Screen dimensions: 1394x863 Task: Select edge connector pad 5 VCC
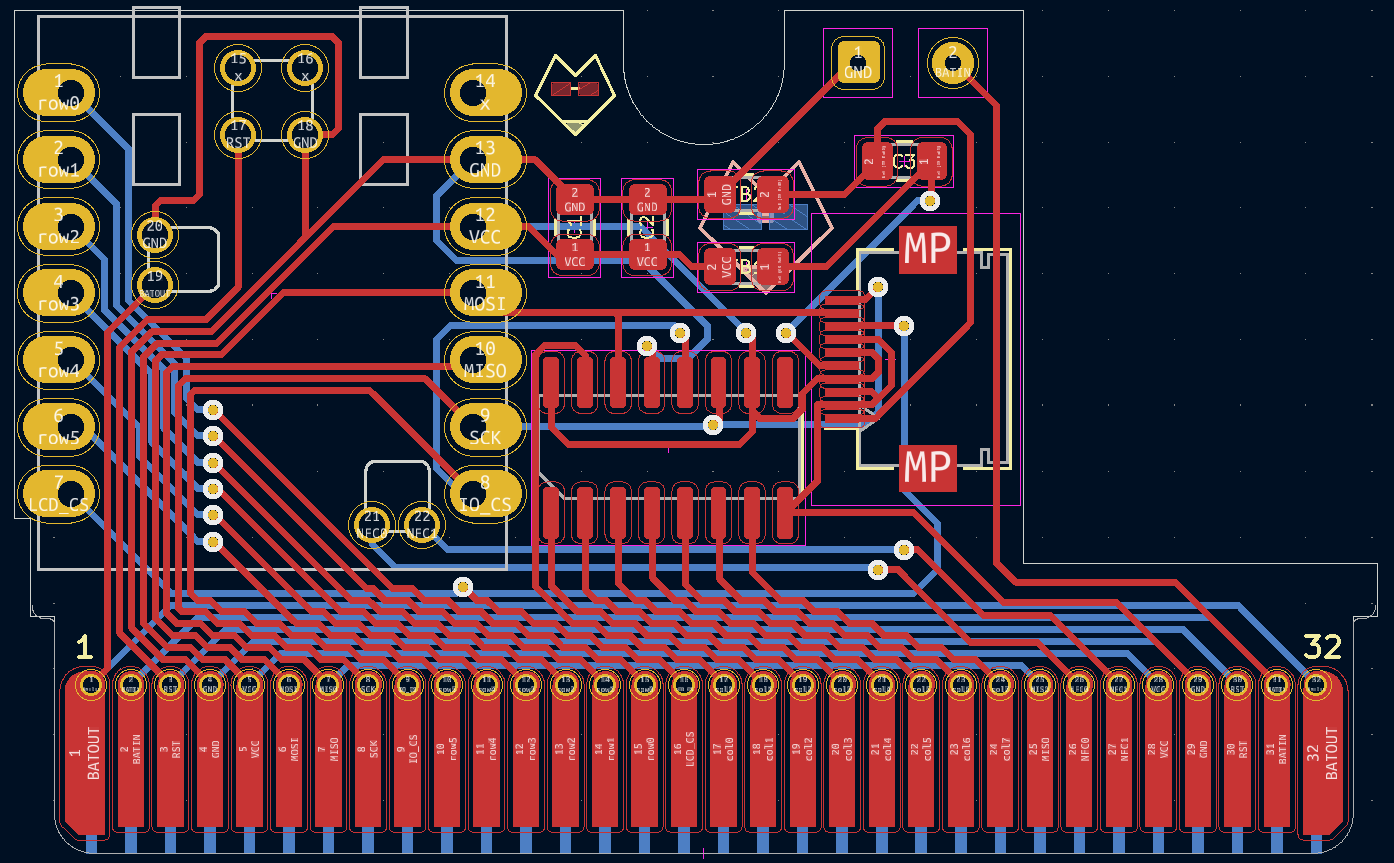tap(249, 752)
